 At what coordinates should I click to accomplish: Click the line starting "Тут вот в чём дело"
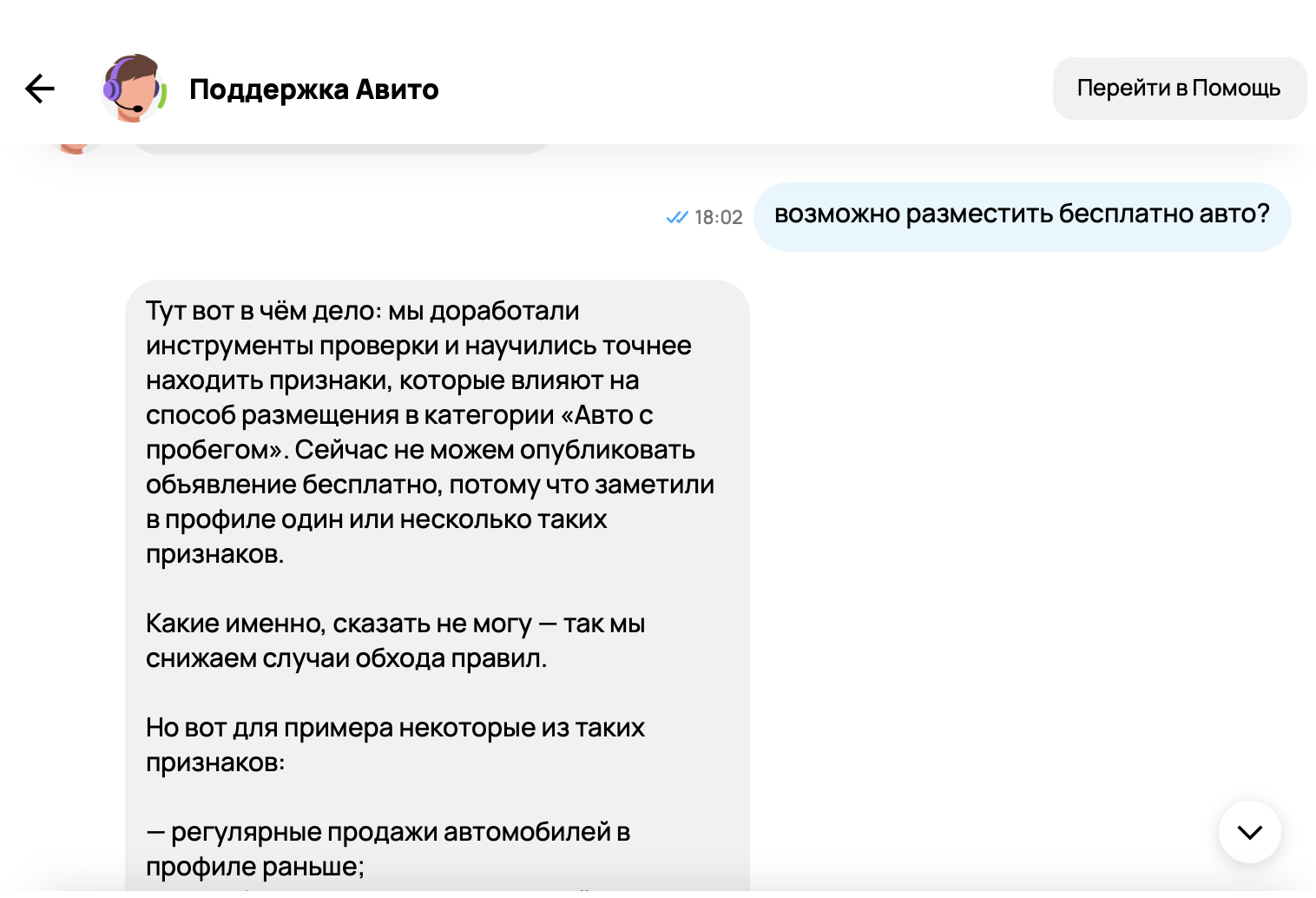coord(362,311)
